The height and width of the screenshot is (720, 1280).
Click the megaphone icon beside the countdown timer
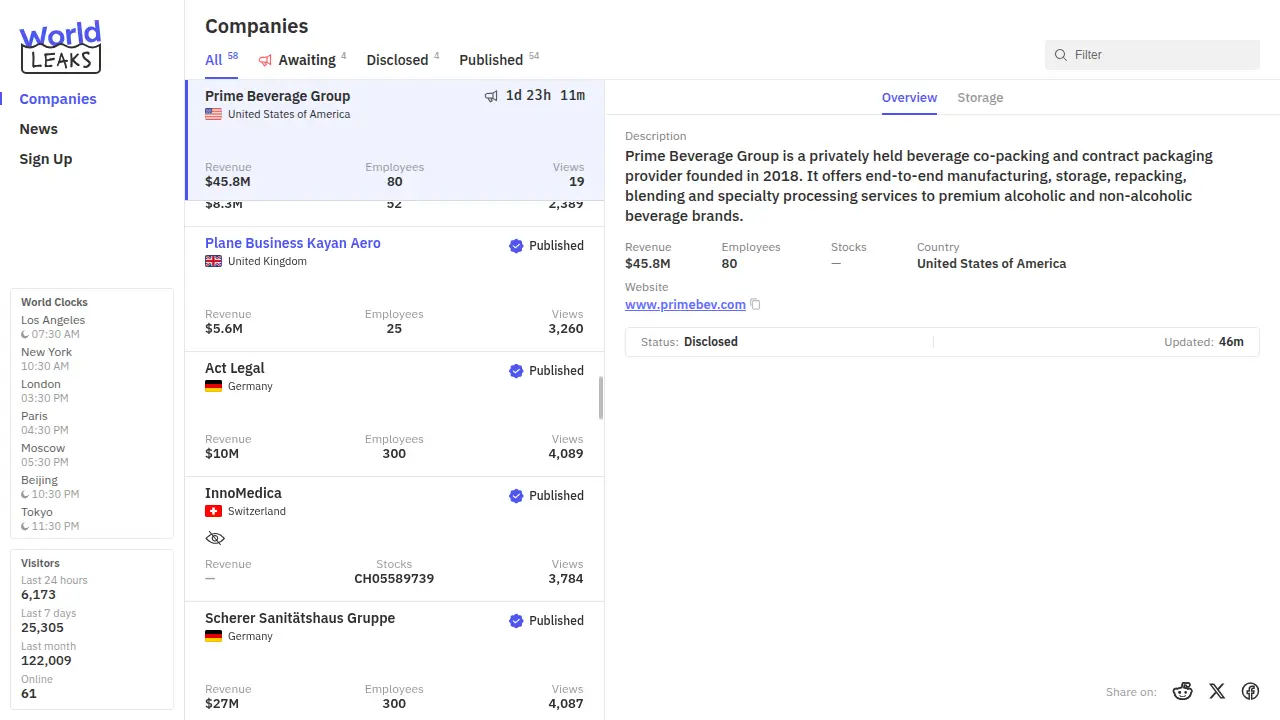(x=491, y=96)
